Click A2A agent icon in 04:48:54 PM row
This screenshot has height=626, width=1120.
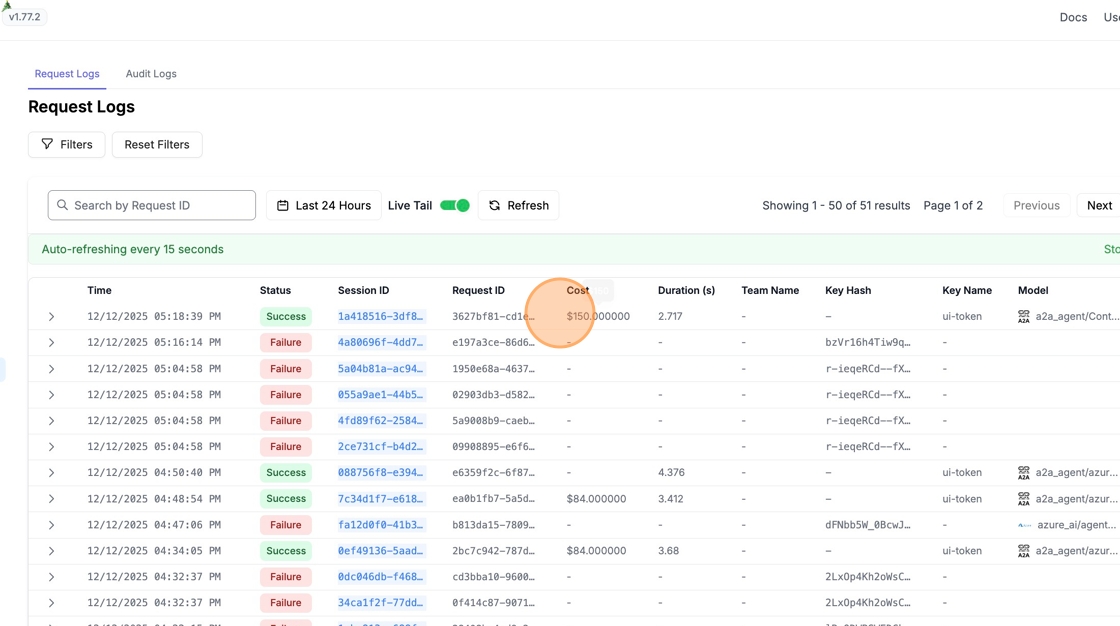point(1024,499)
